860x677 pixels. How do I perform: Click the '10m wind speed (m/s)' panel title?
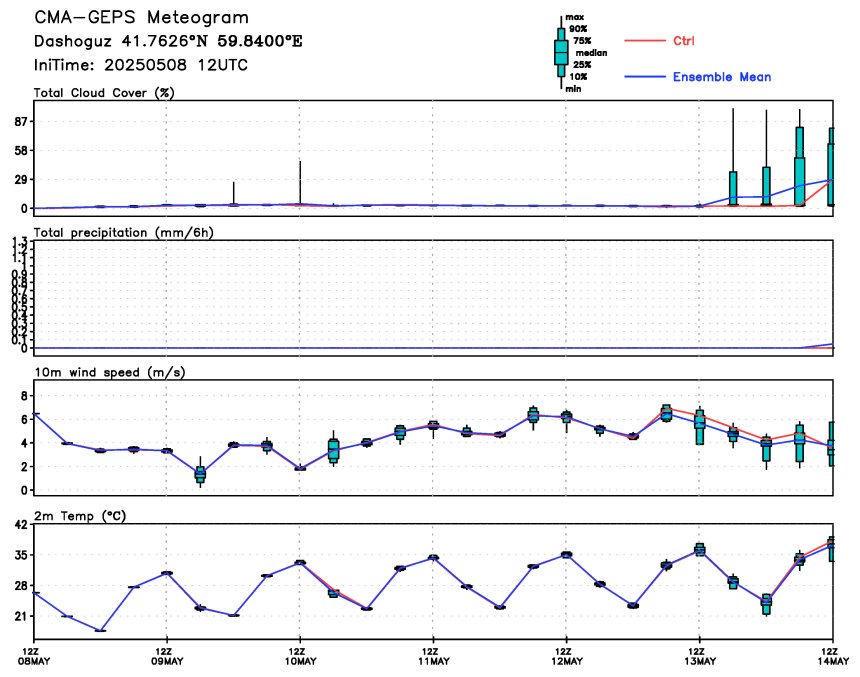pyautogui.click(x=110, y=373)
